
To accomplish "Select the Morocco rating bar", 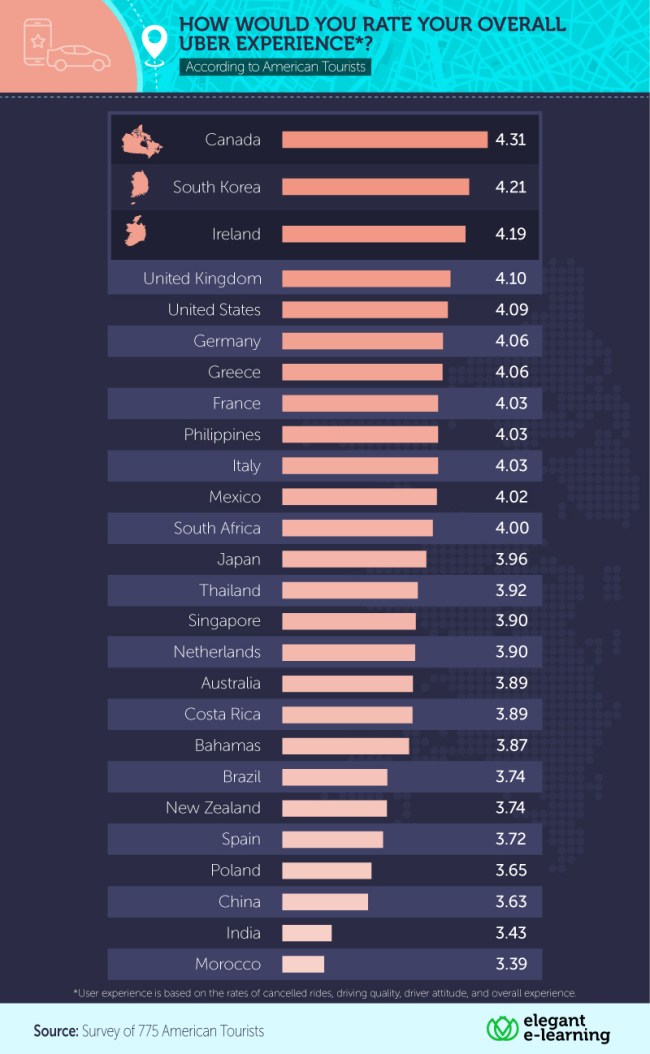I will tap(303, 964).
